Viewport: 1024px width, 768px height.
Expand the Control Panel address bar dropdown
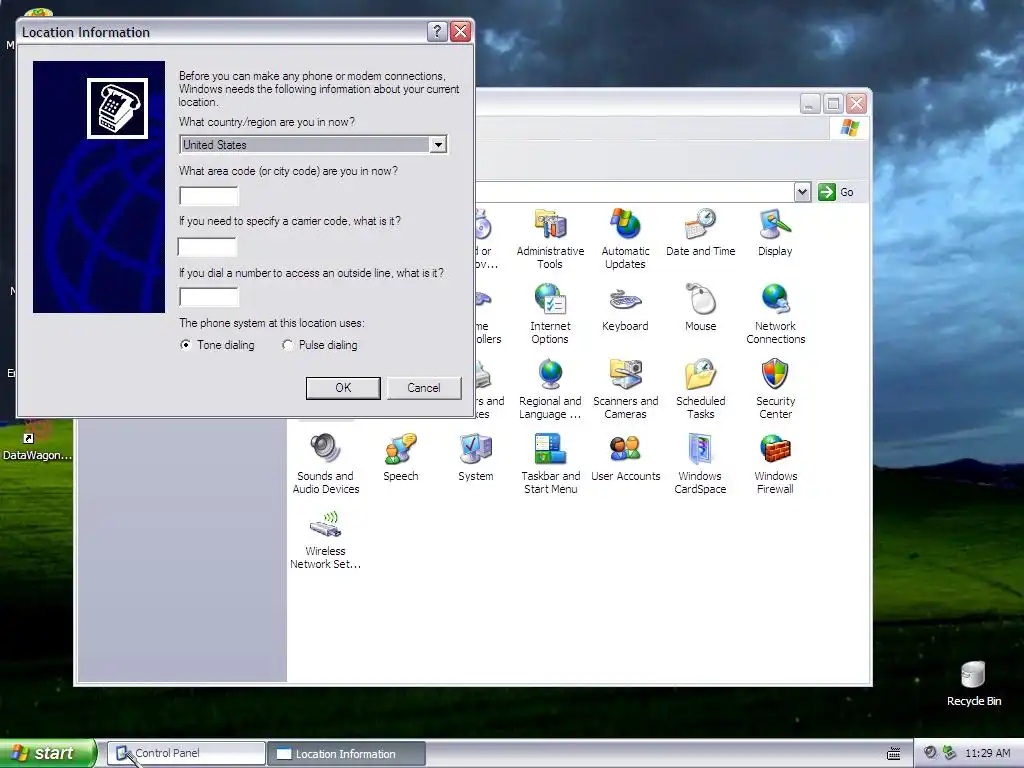803,192
